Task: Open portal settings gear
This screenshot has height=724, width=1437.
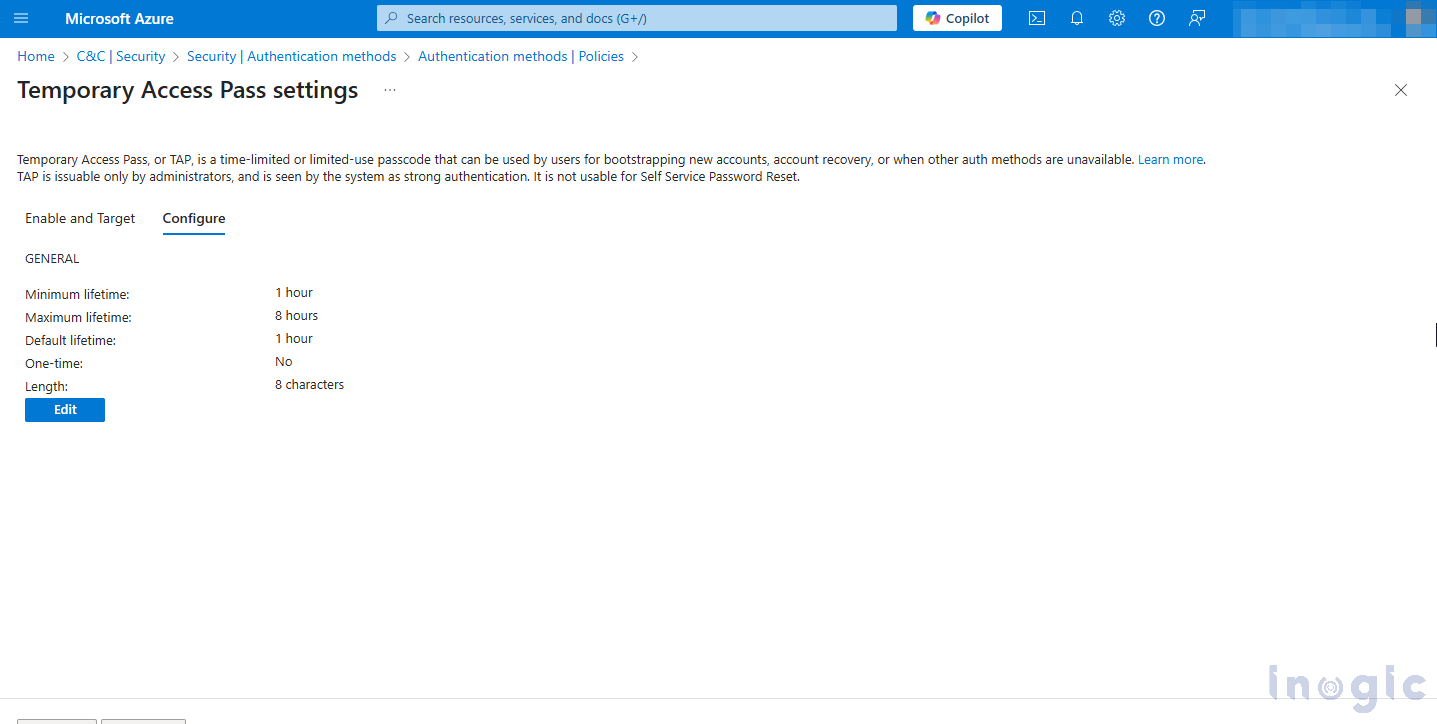Action: pyautogui.click(x=1117, y=18)
